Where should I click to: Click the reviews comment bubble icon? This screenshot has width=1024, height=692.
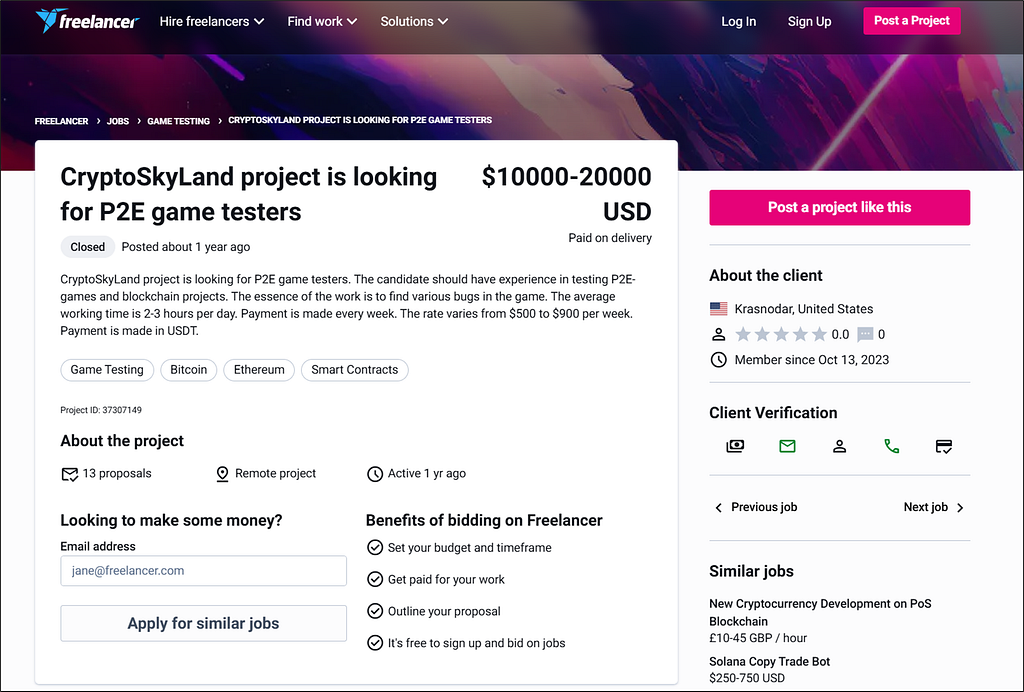(x=865, y=334)
